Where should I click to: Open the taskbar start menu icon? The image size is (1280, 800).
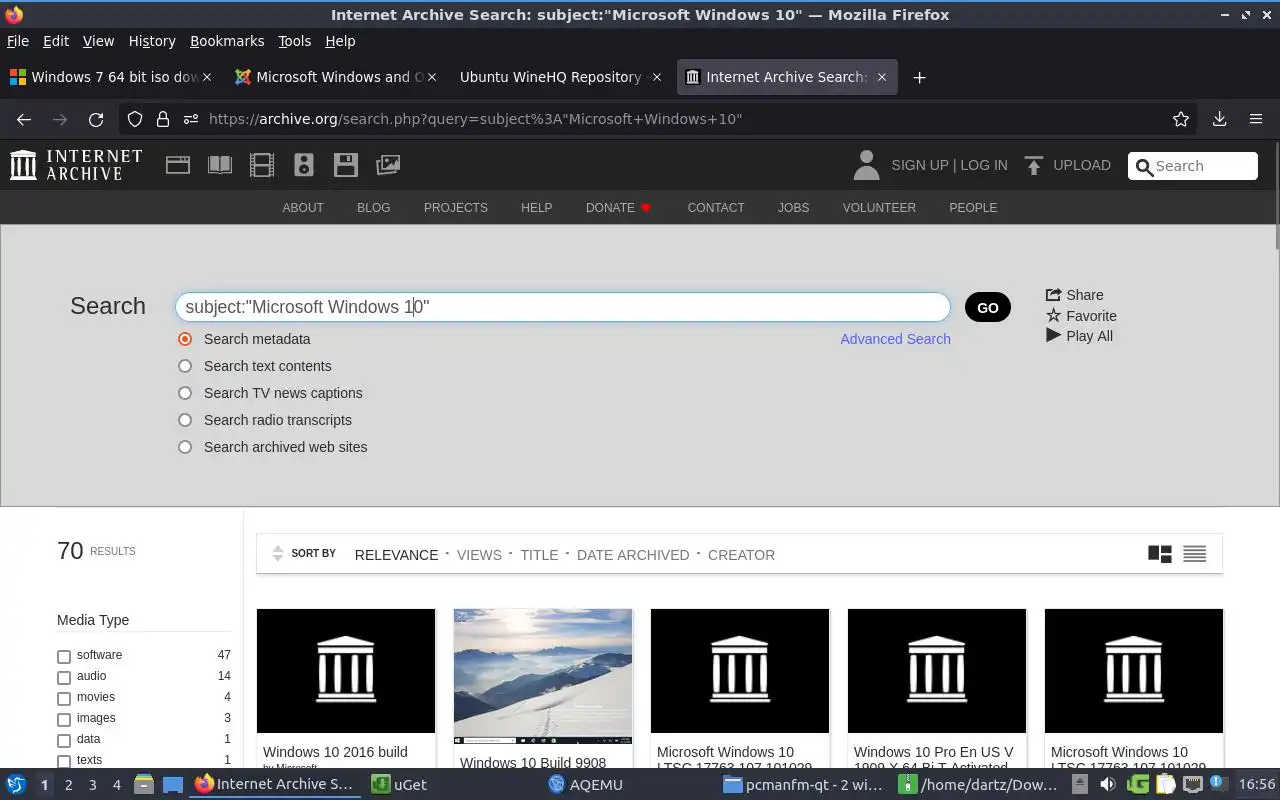tap(16, 785)
